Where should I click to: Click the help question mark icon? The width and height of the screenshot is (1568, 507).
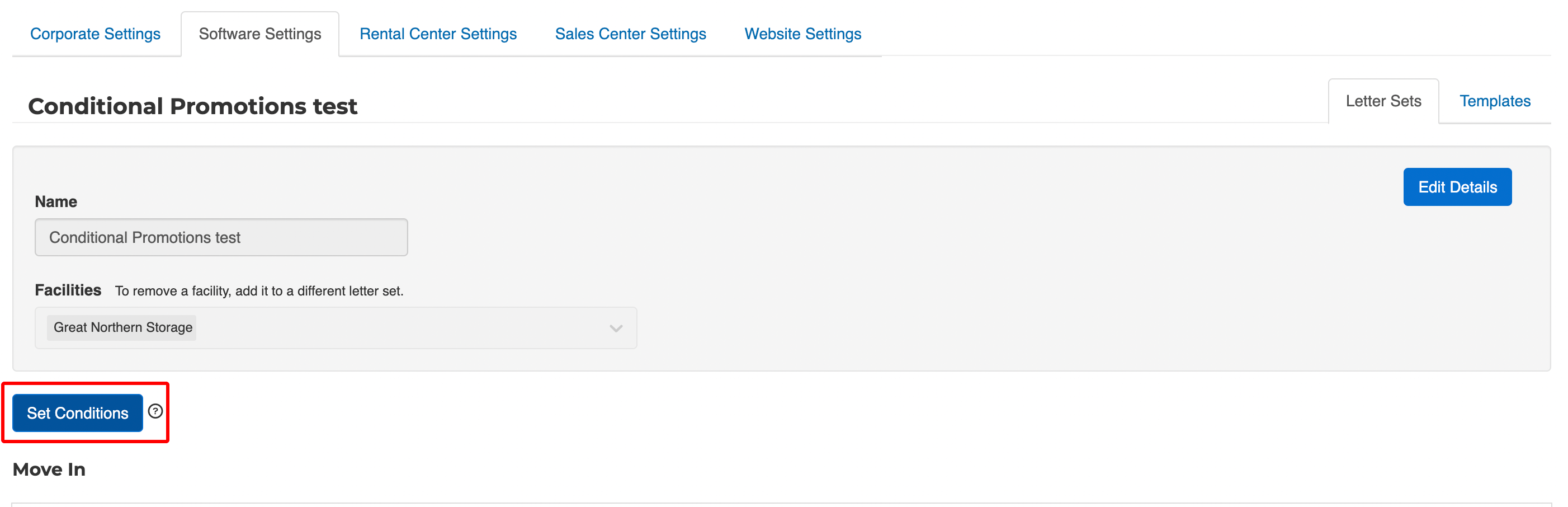tap(155, 411)
